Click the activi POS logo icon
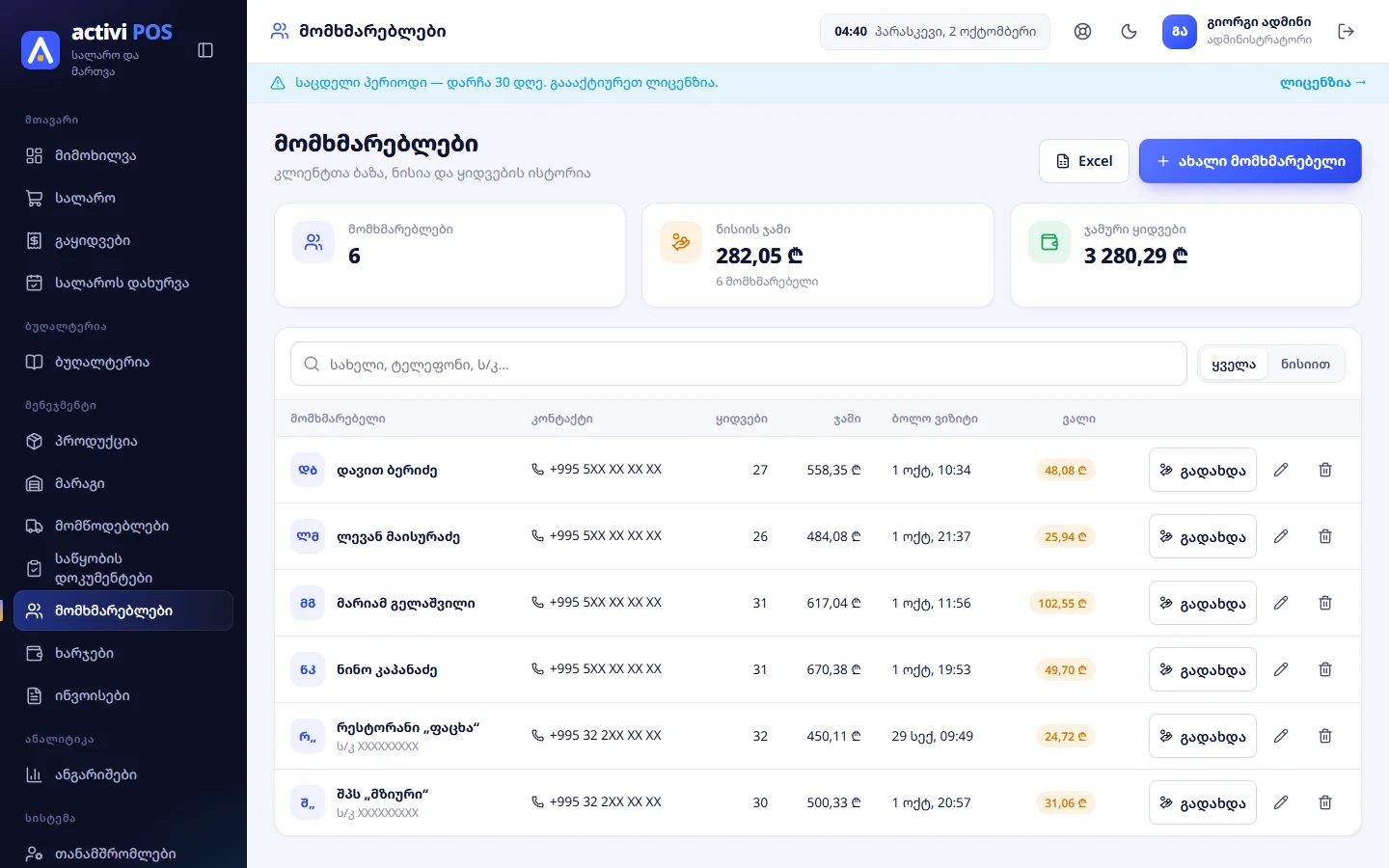This screenshot has width=1389, height=868. coord(41,50)
